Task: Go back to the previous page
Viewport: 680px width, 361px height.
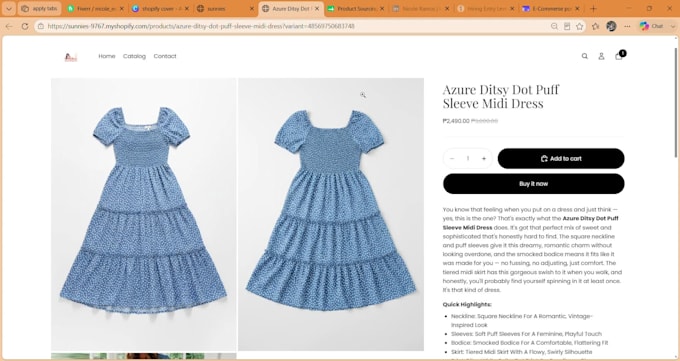Action: pyautogui.click(x=9, y=26)
